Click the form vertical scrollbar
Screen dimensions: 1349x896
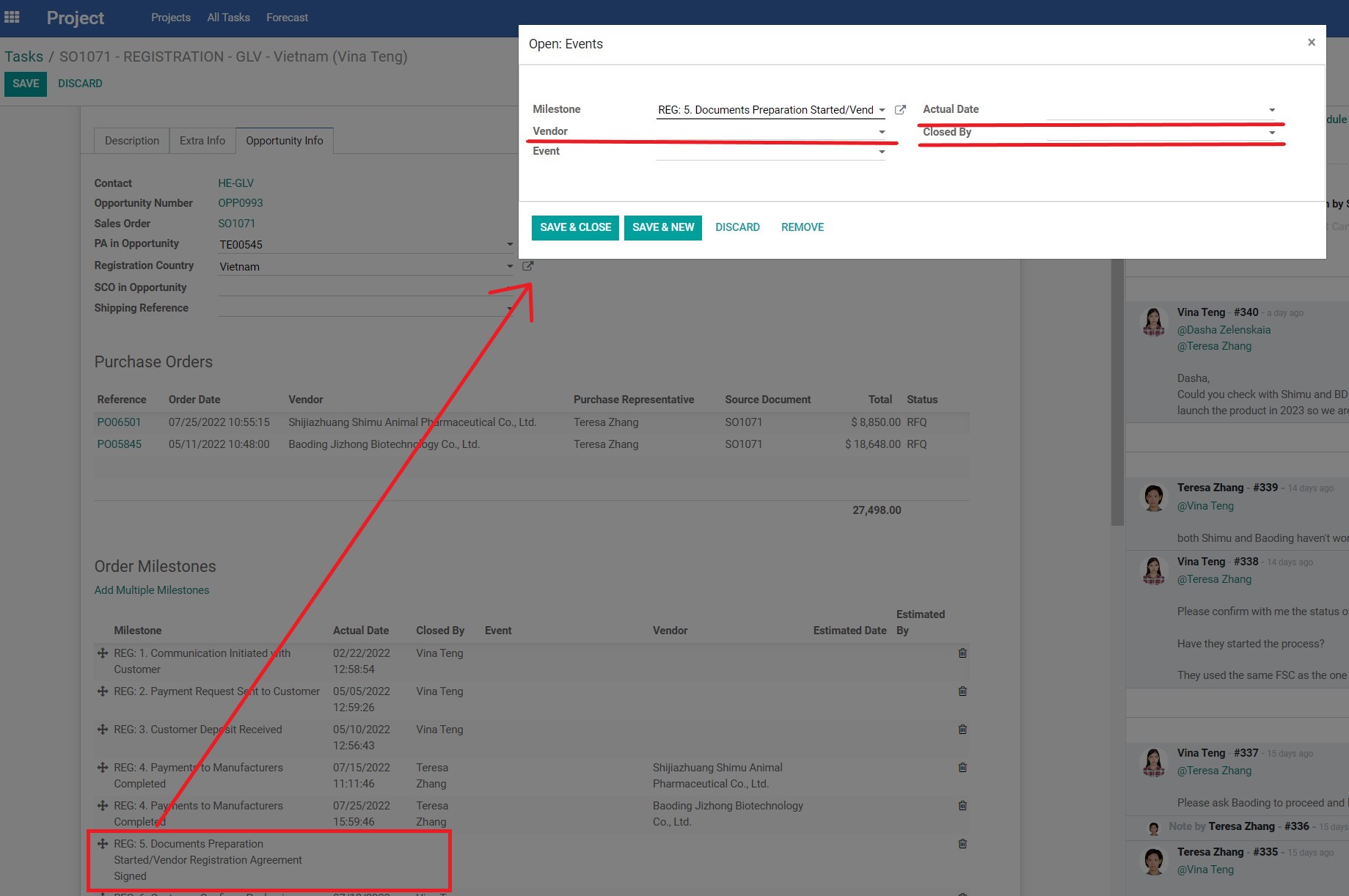[1117, 392]
